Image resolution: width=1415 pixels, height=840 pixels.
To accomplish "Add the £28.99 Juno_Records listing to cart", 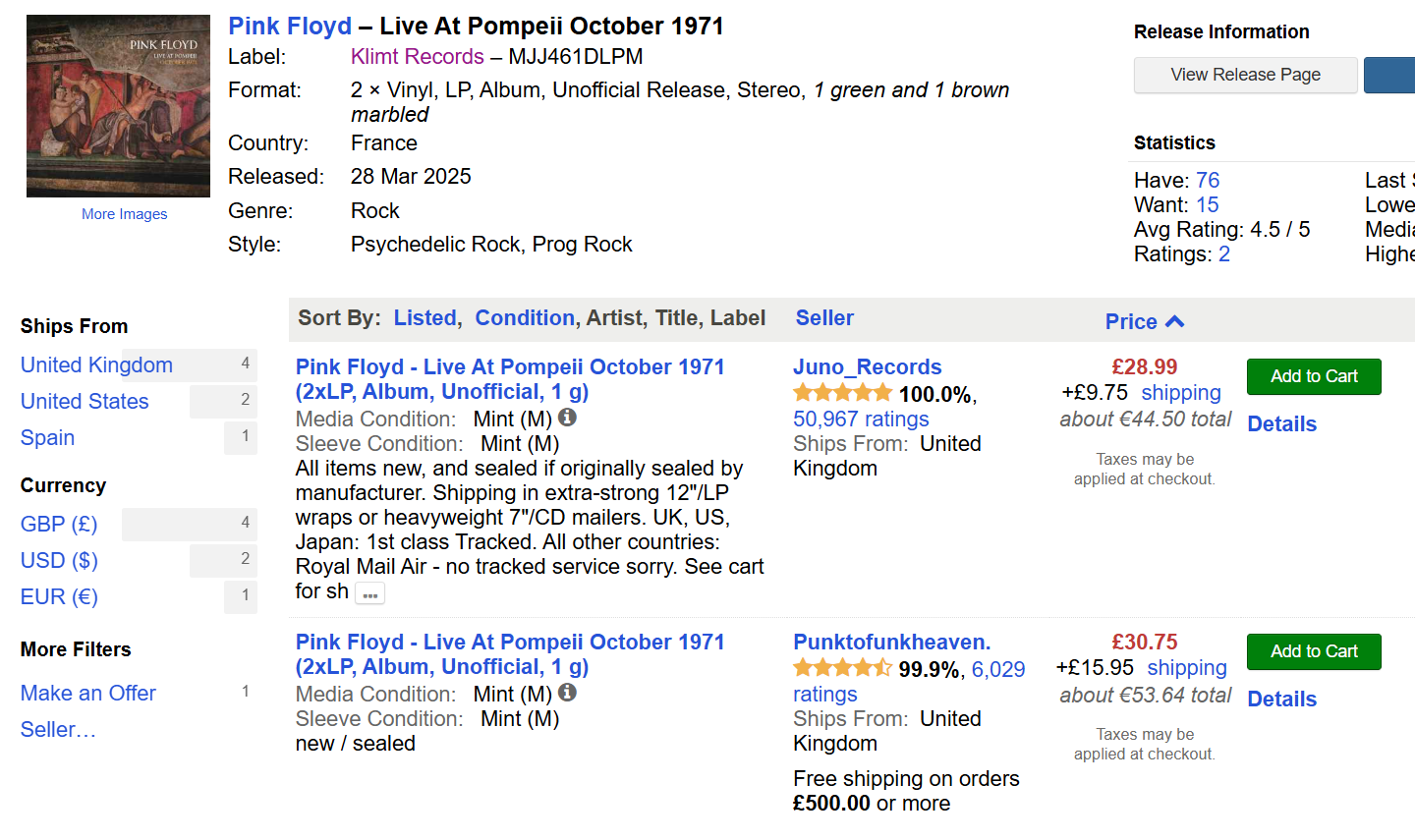I will tap(1313, 376).
